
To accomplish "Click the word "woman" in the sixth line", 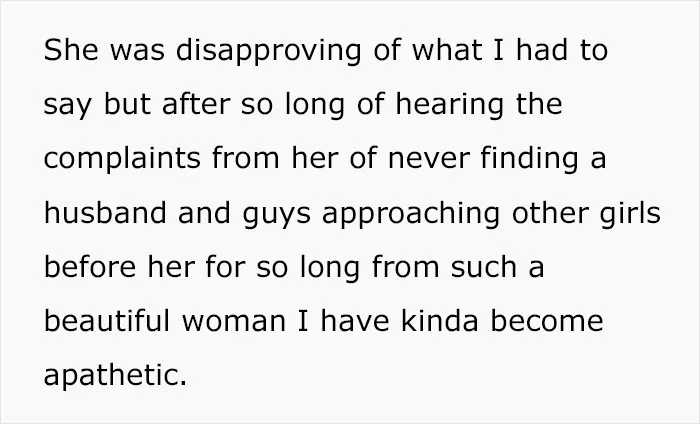I will pyautogui.click(x=233, y=321).
